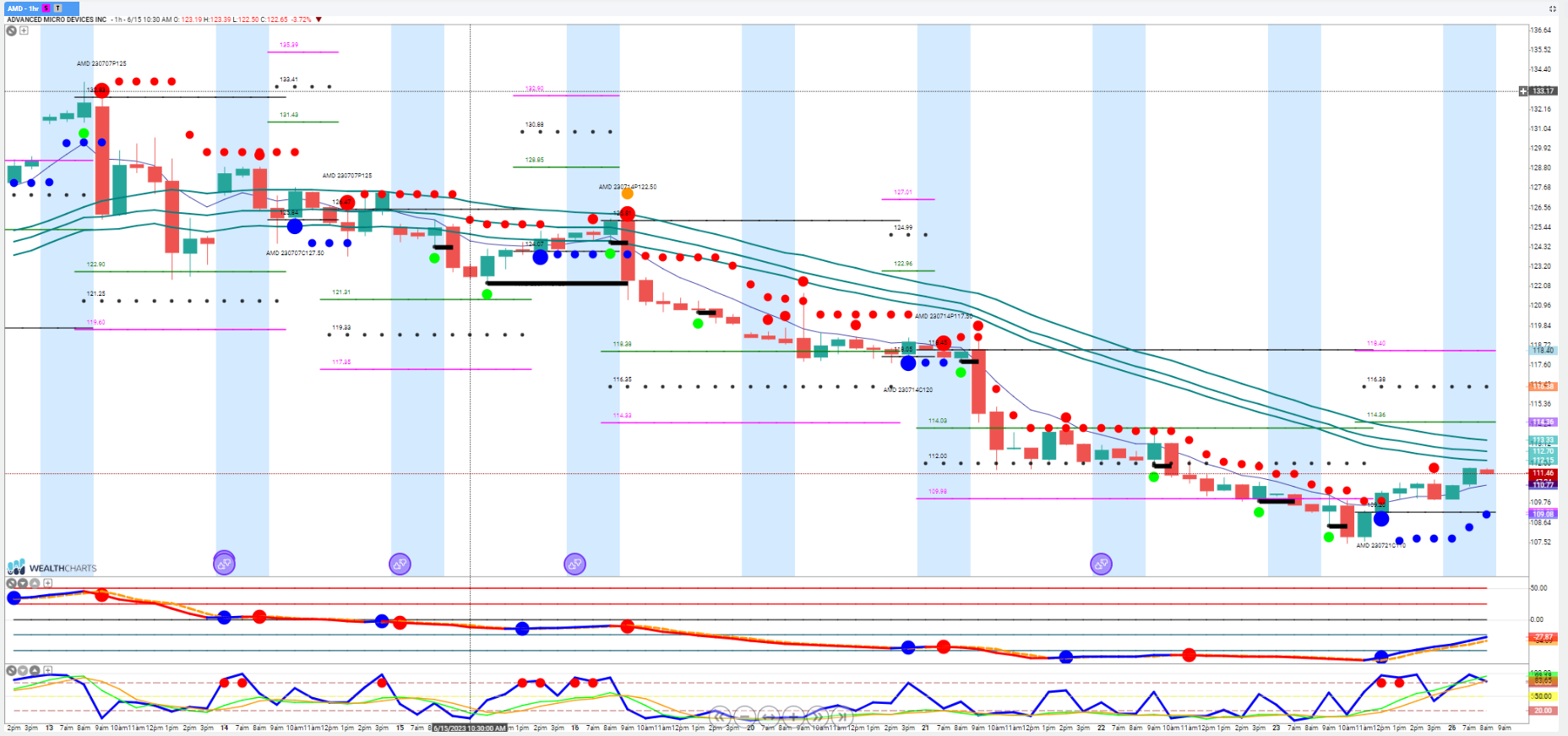Click the 133.17 crosshair price label
Image resolution: width=1568 pixels, height=736 pixels.
(1543, 90)
